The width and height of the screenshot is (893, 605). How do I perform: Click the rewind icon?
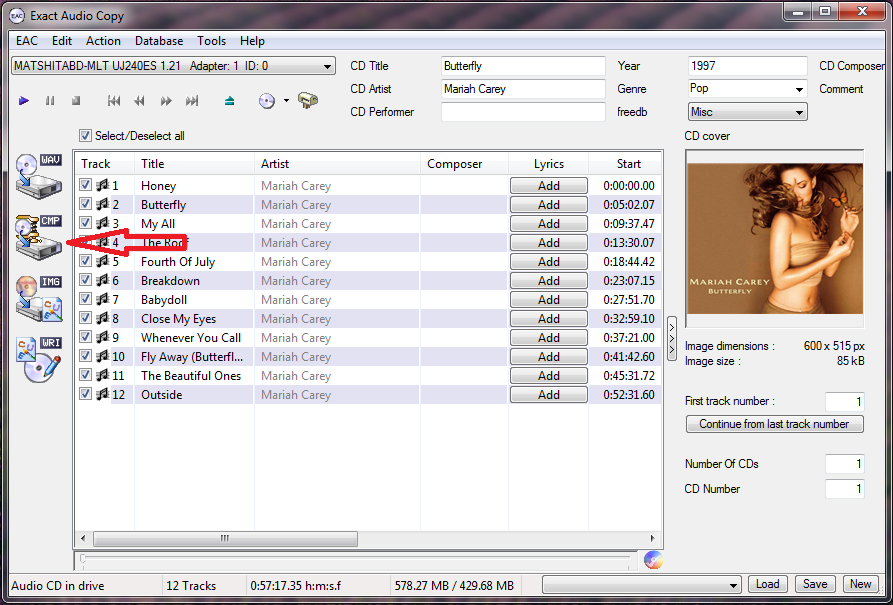pyautogui.click(x=140, y=101)
